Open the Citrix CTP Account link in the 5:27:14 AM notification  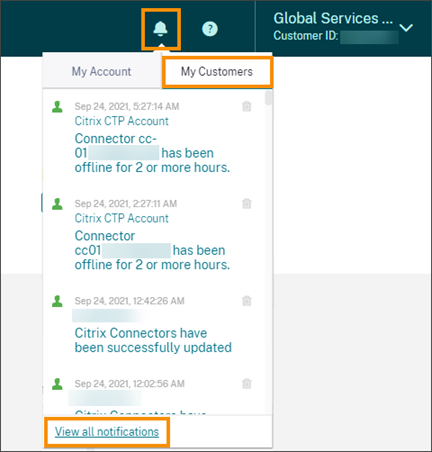pyautogui.click(x=122, y=121)
